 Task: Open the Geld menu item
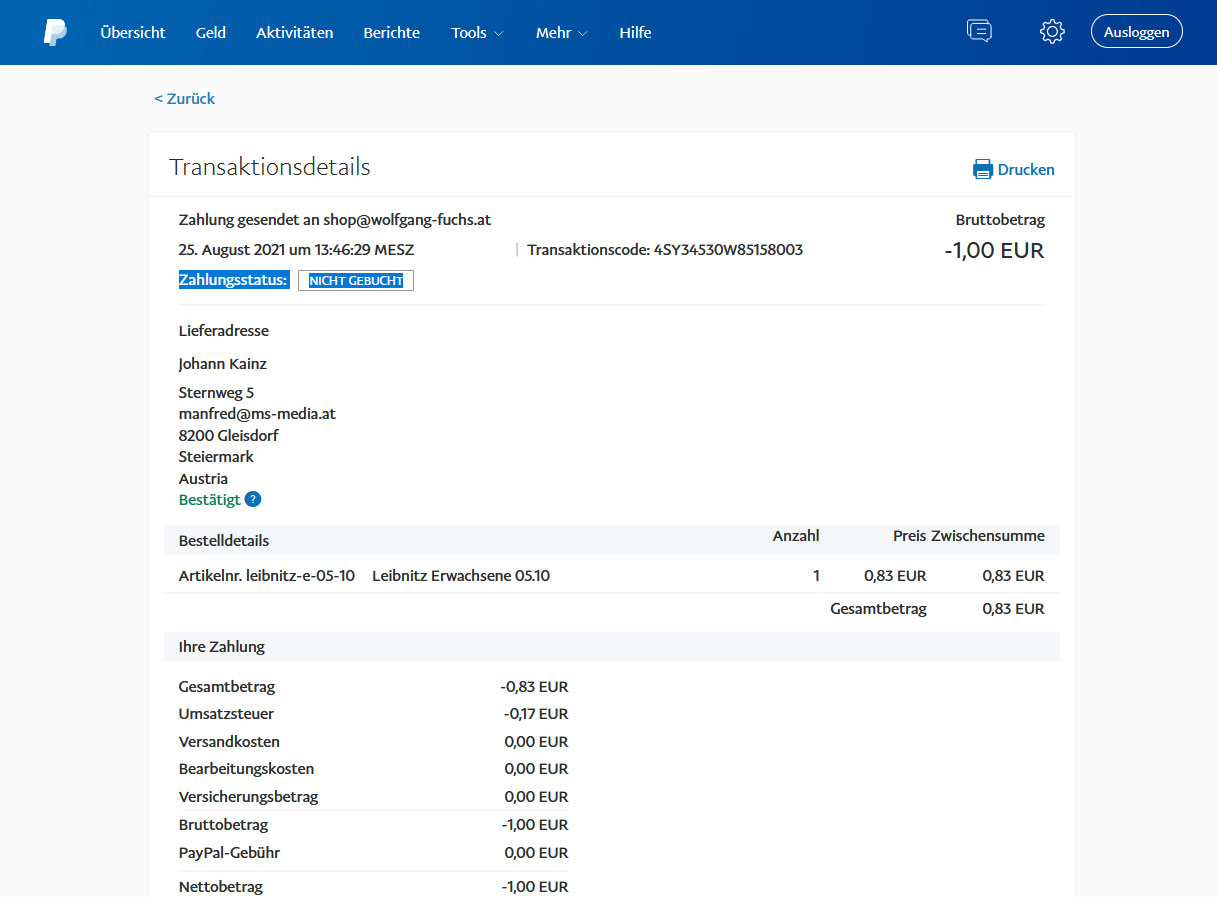(x=211, y=33)
